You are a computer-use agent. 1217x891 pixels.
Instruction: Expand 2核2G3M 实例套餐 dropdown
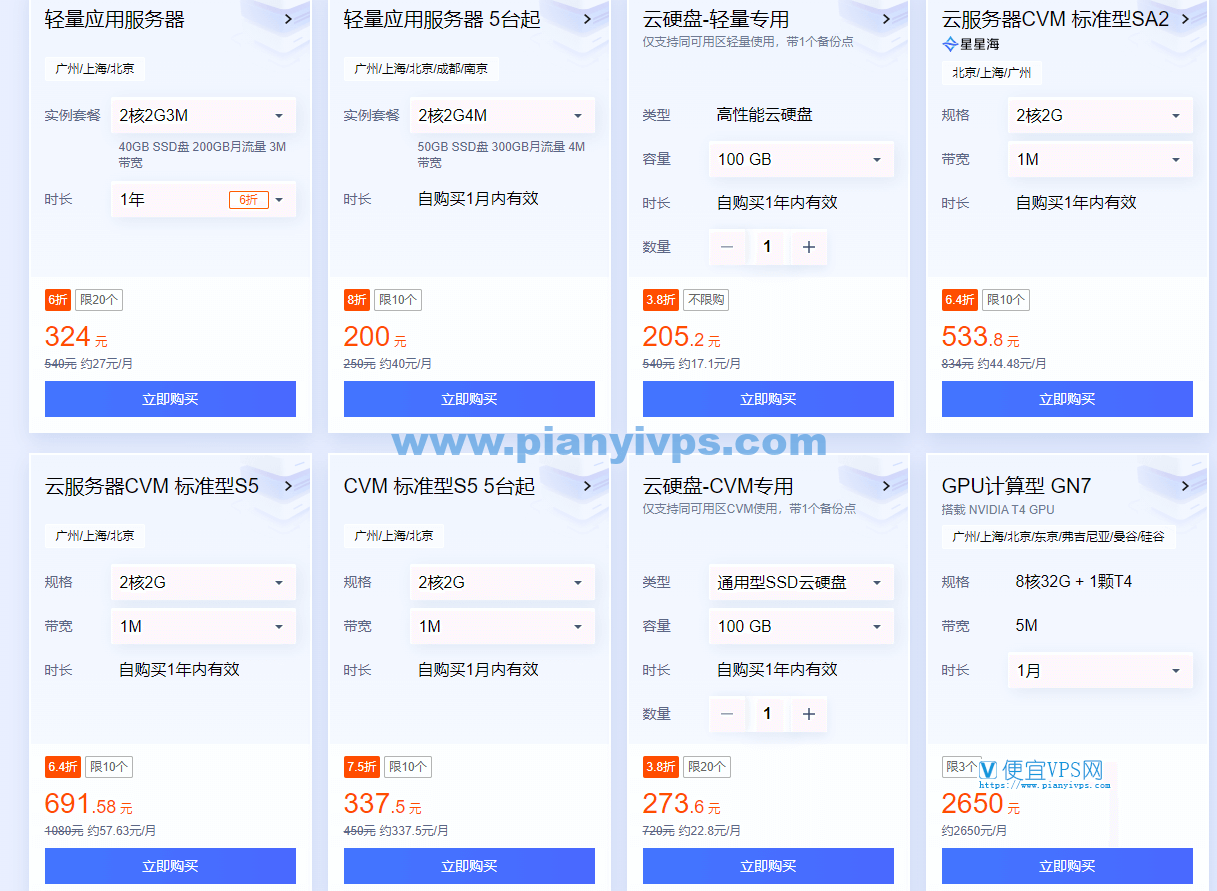pyautogui.click(x=203, y=115)
